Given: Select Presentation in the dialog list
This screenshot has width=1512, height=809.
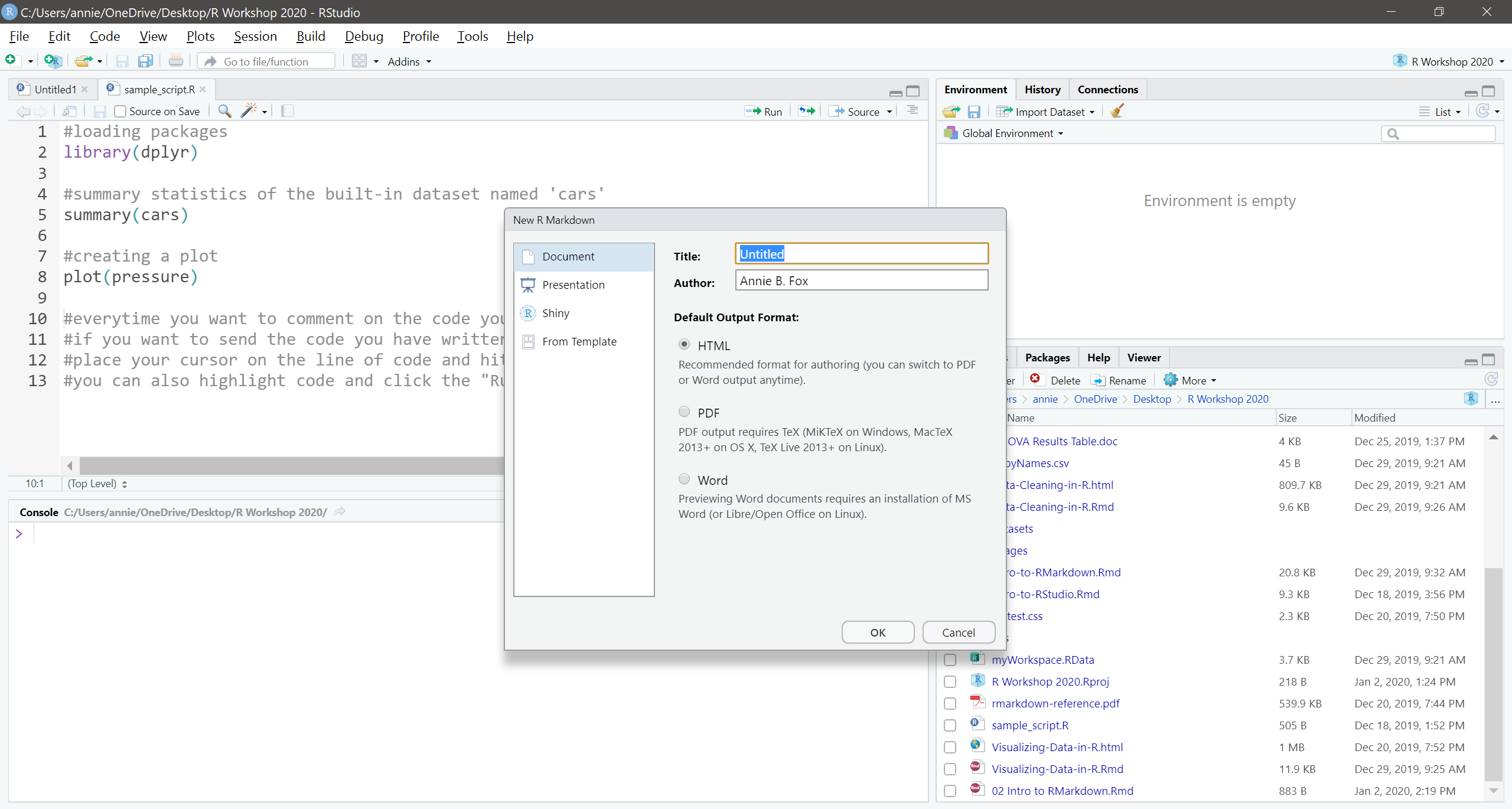Looking at the screenshot, I should pos(584,285).
